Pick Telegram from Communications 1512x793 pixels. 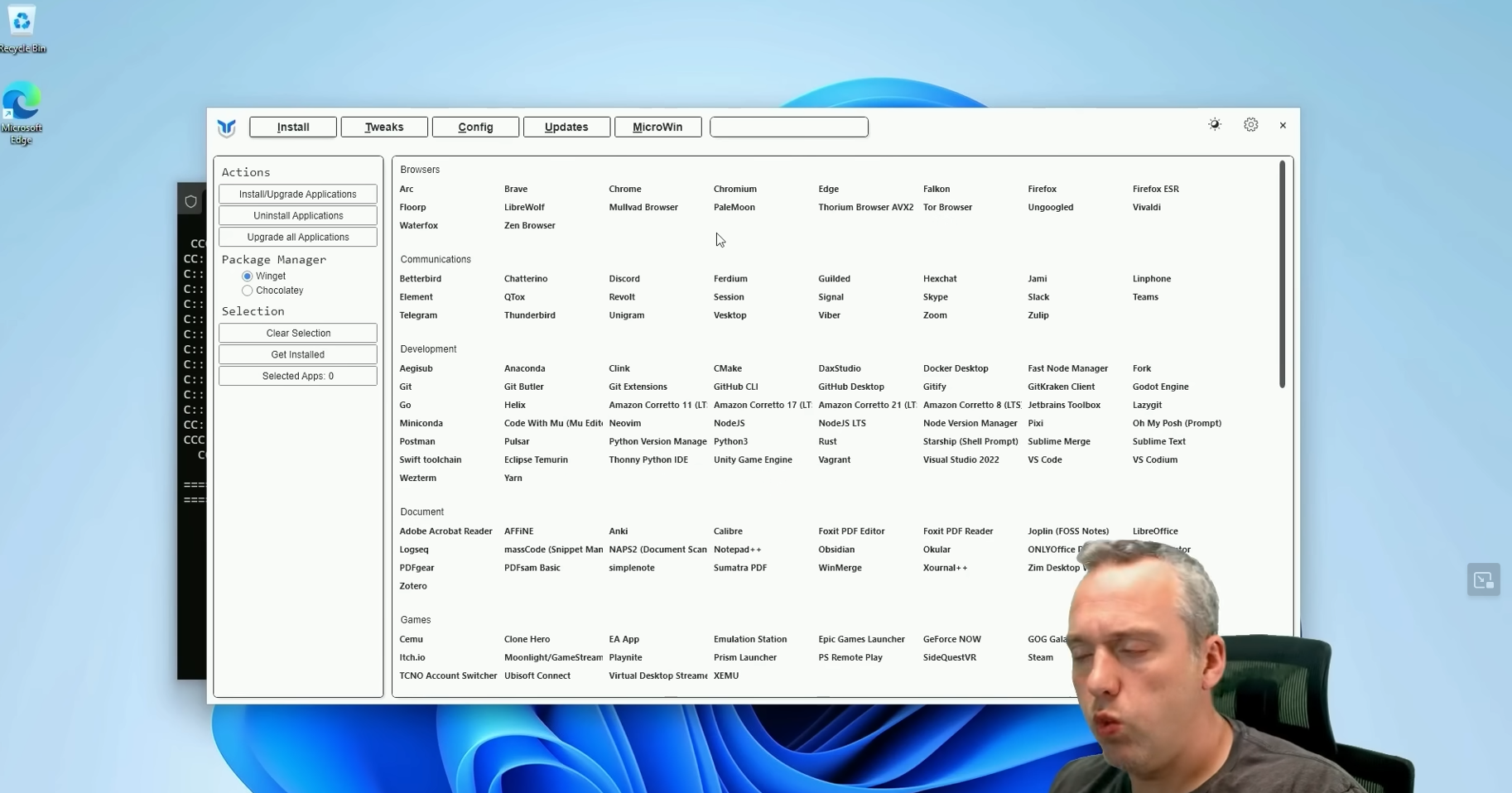click(418, 315)
